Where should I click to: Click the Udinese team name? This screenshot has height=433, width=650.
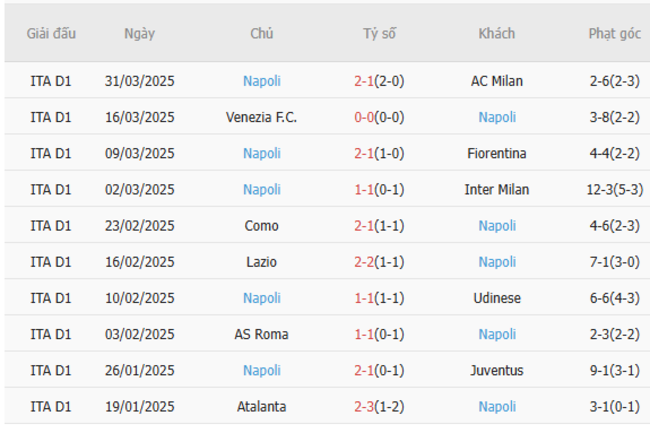pos(497,298)
